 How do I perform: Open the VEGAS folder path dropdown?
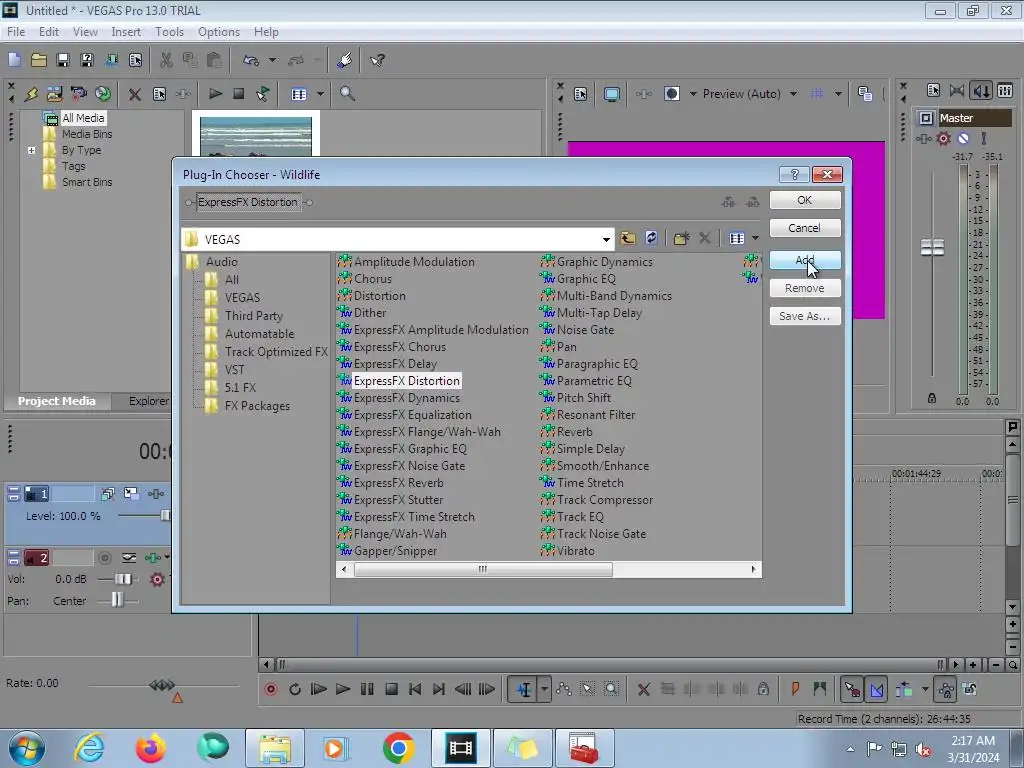[606, 239]
